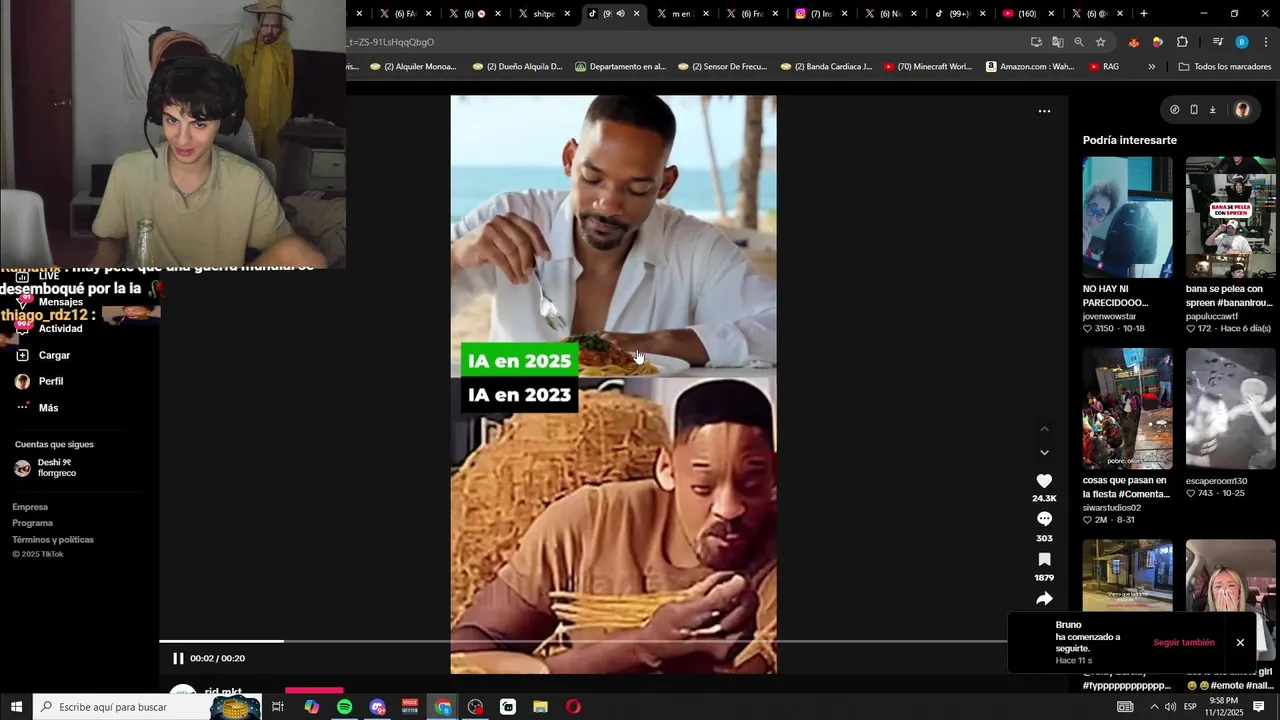Image resolution: width=1280 pixels, height=720 pixels.
Task: Open a new browser tab
Action: point(1144,14)
